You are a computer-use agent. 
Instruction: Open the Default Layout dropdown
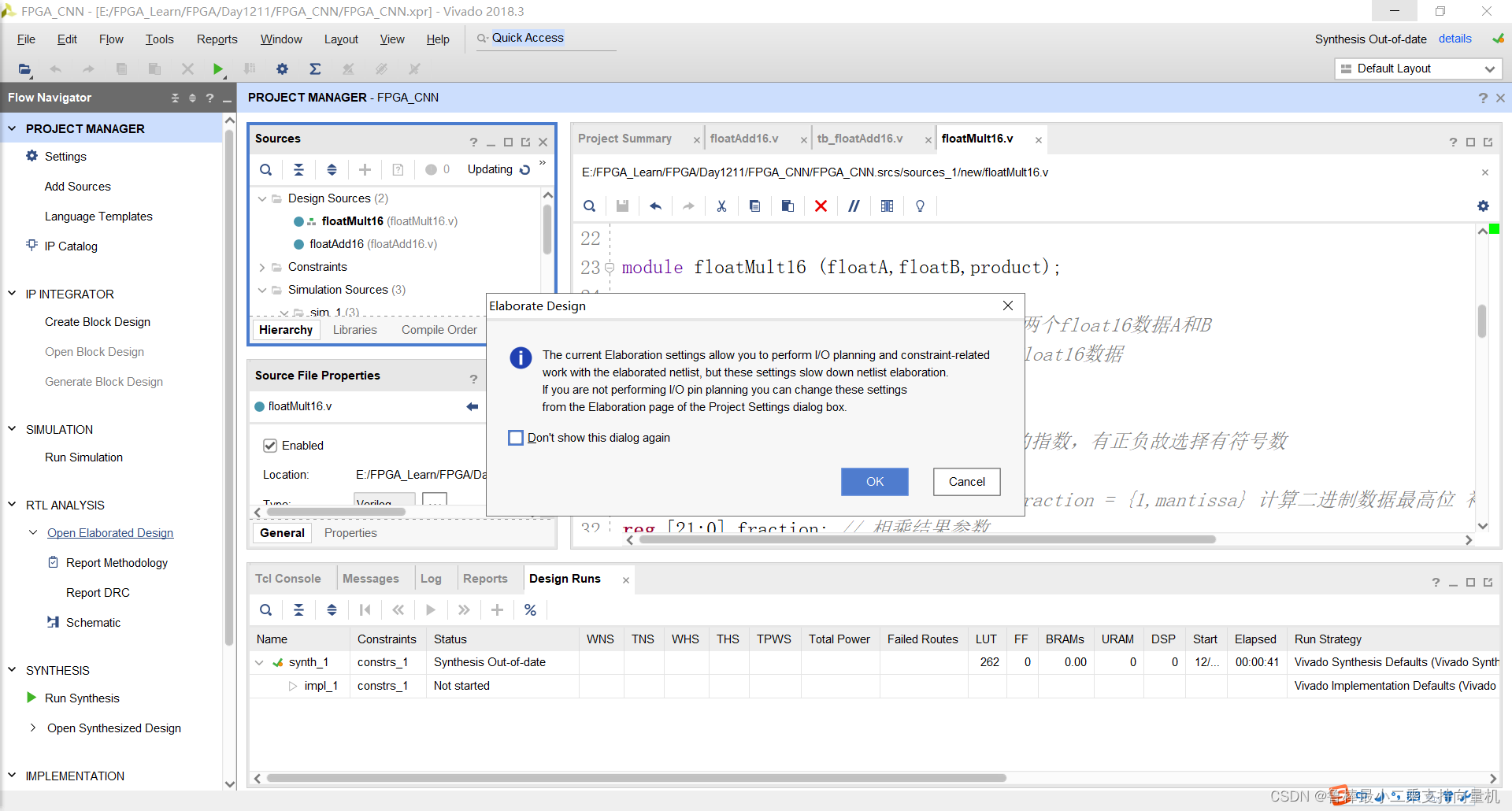click(1418, 69)
